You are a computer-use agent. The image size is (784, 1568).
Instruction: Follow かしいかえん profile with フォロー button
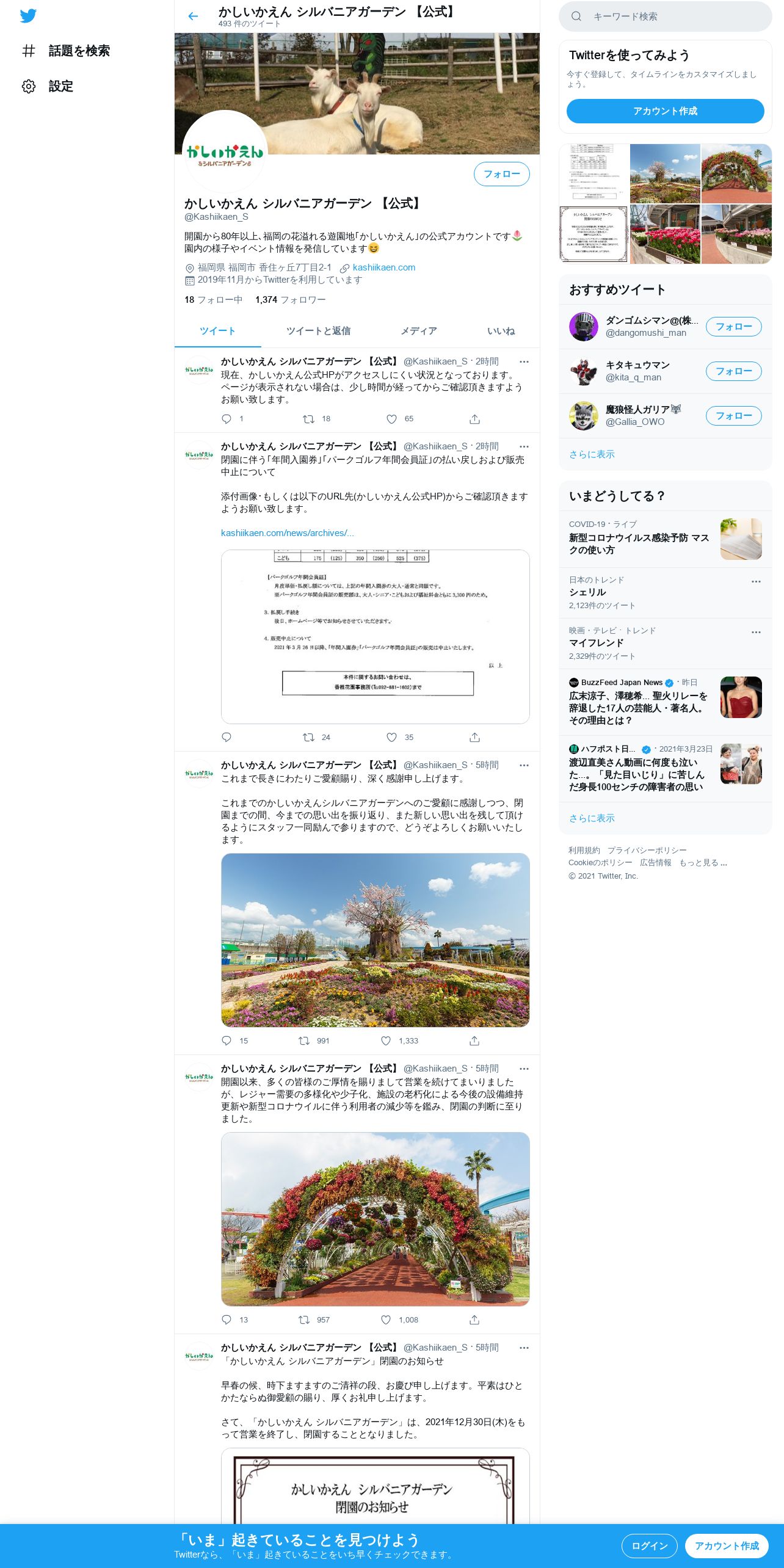(501, 174)
